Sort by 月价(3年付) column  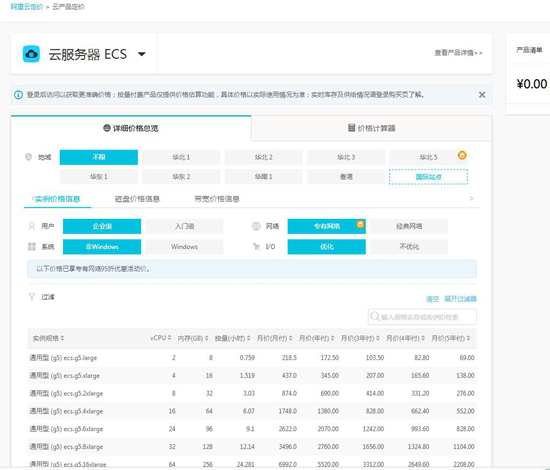pos(360,338)
